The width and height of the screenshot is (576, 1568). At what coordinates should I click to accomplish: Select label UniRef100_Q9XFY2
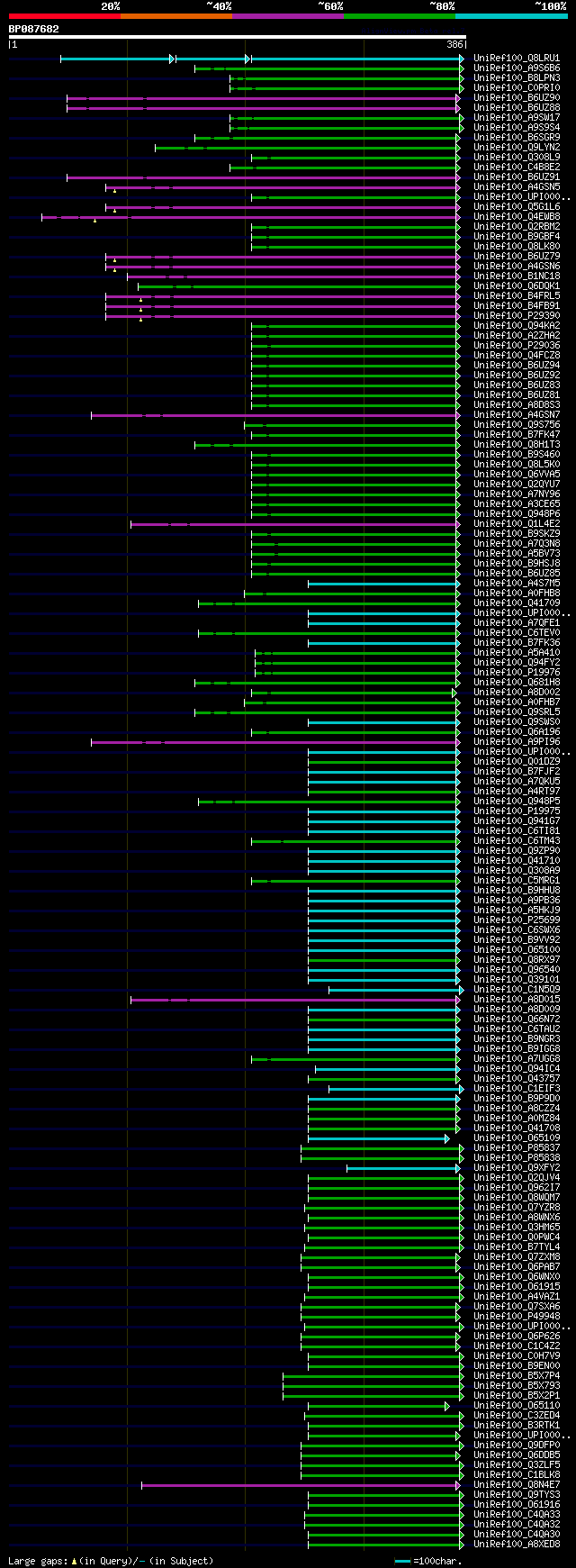coord(517,1168)
